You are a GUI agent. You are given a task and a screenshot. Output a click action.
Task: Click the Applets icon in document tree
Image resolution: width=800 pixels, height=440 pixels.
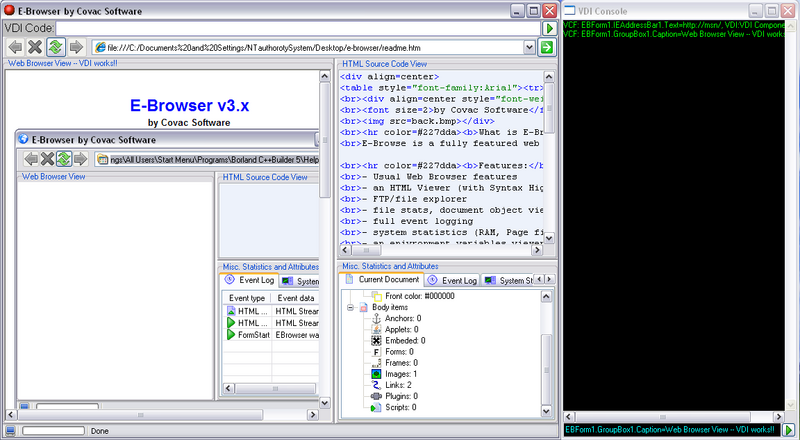[x=377, y=329]
